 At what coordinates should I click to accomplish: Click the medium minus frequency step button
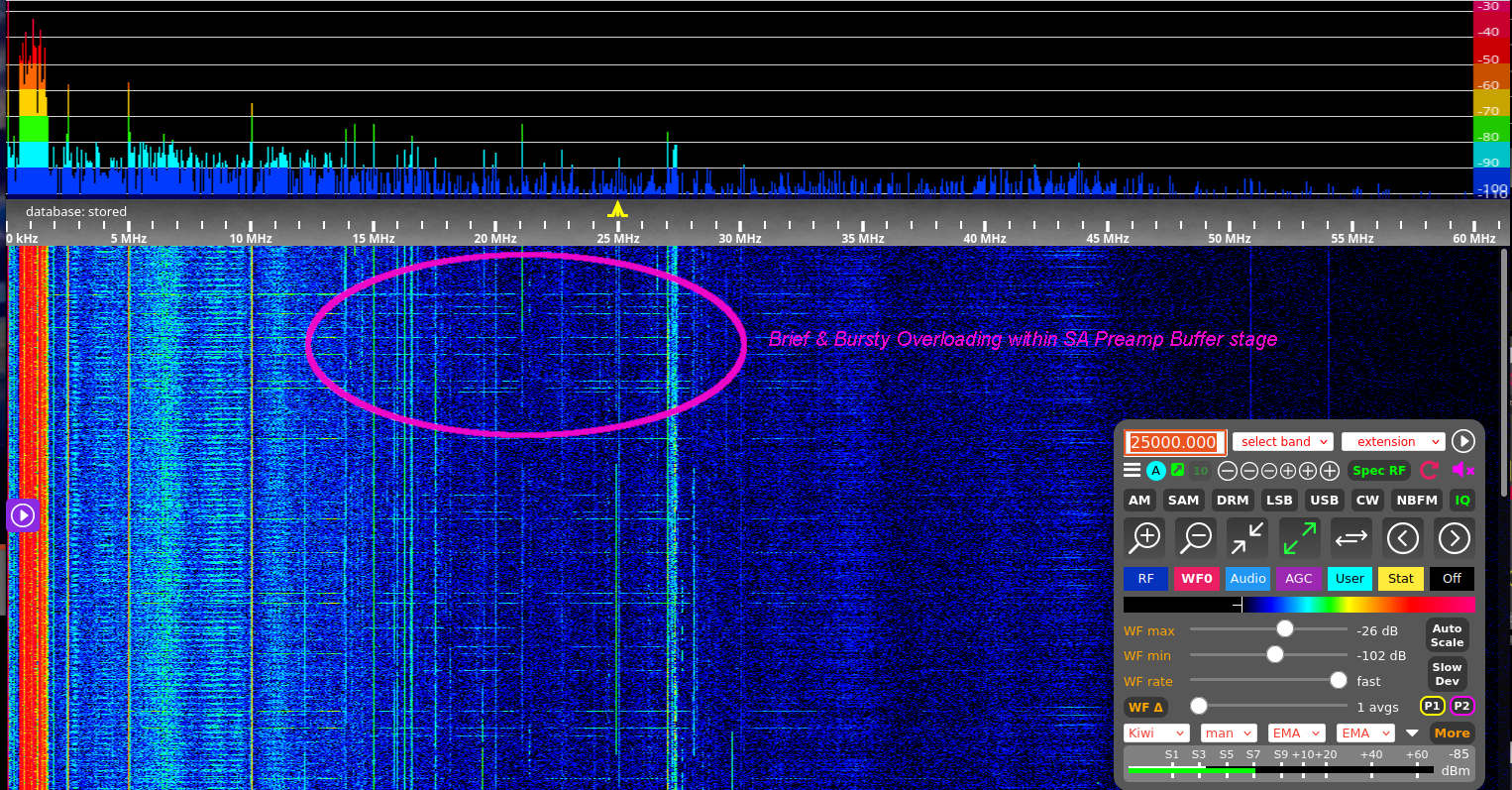pyautogui.click(x=1248, y=471)
